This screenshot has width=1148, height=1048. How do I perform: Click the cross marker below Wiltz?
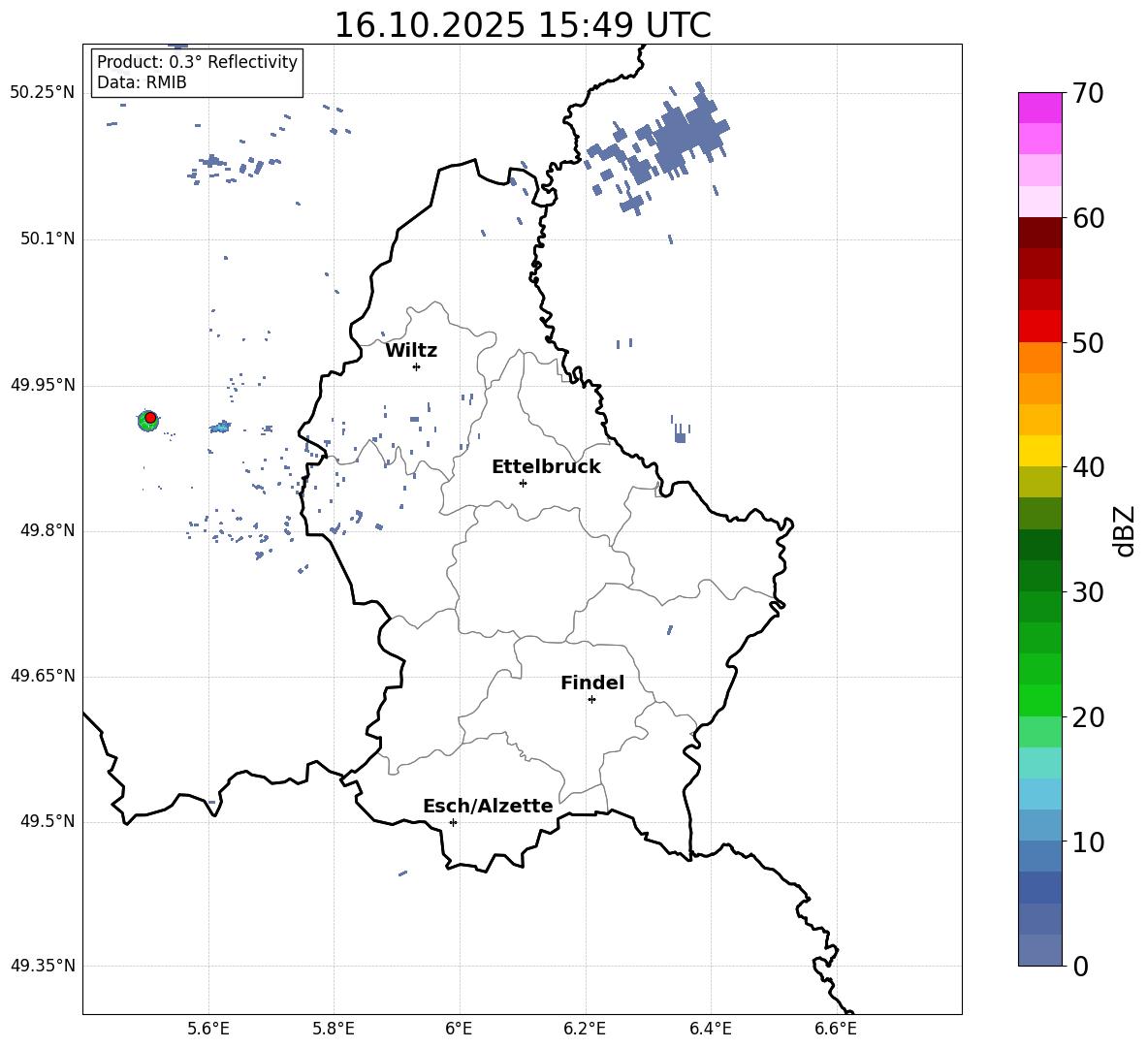416,366
